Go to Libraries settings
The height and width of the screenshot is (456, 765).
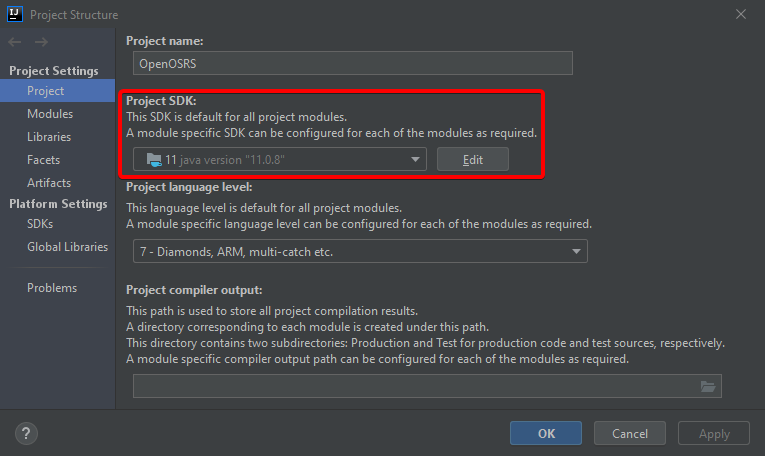49,137
